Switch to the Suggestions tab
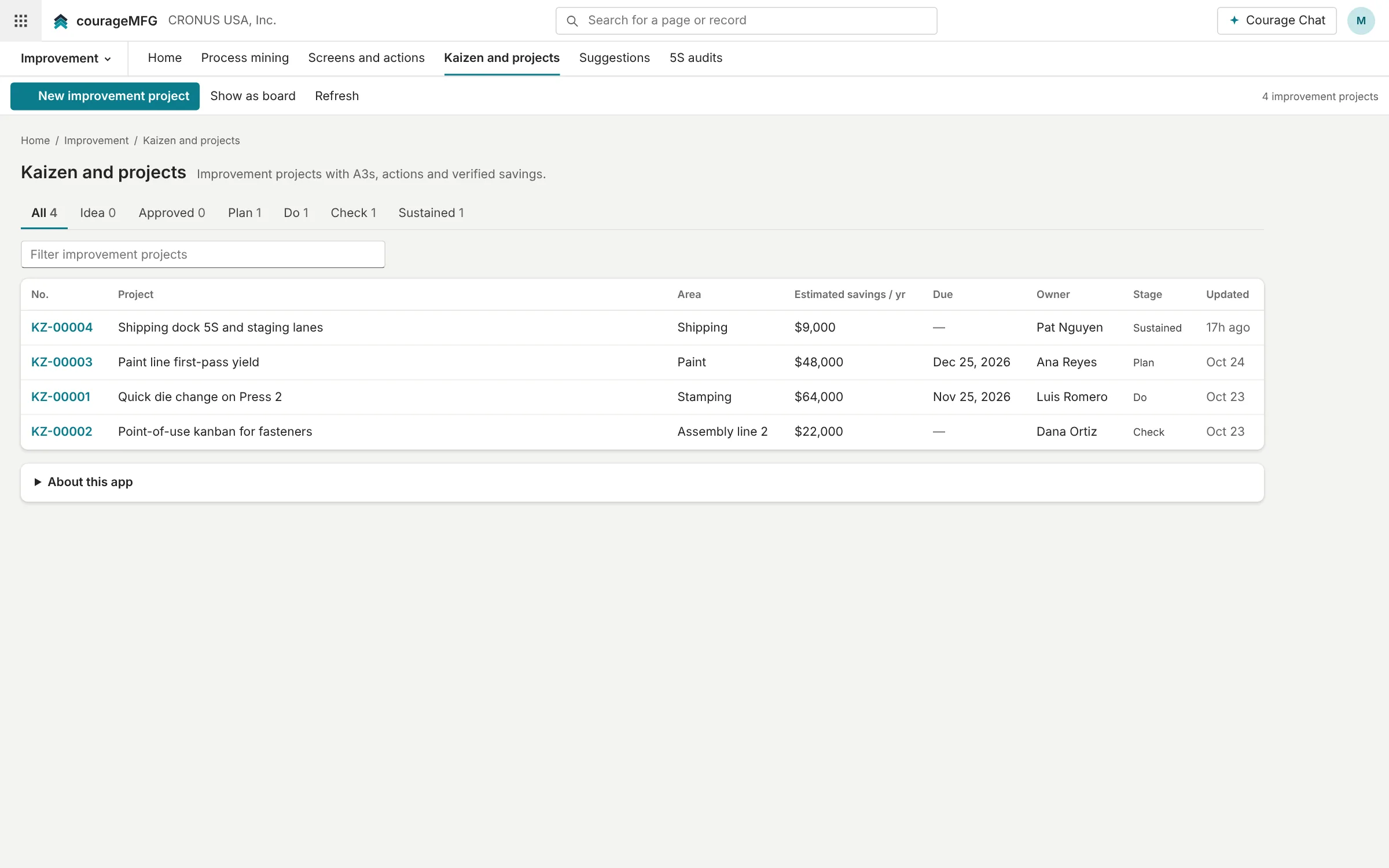The height and width of the screenshot is (868, 1389). coord(615,58)
